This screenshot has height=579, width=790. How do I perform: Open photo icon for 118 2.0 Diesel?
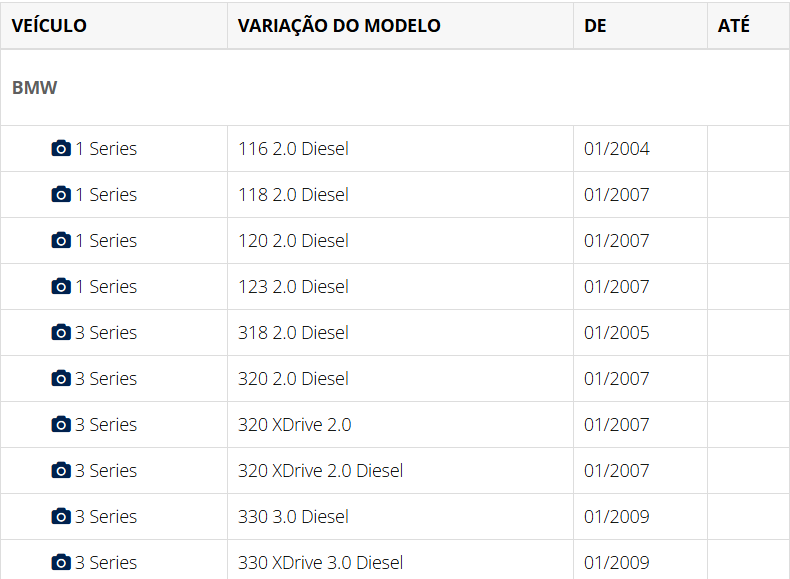coord(61,195)
